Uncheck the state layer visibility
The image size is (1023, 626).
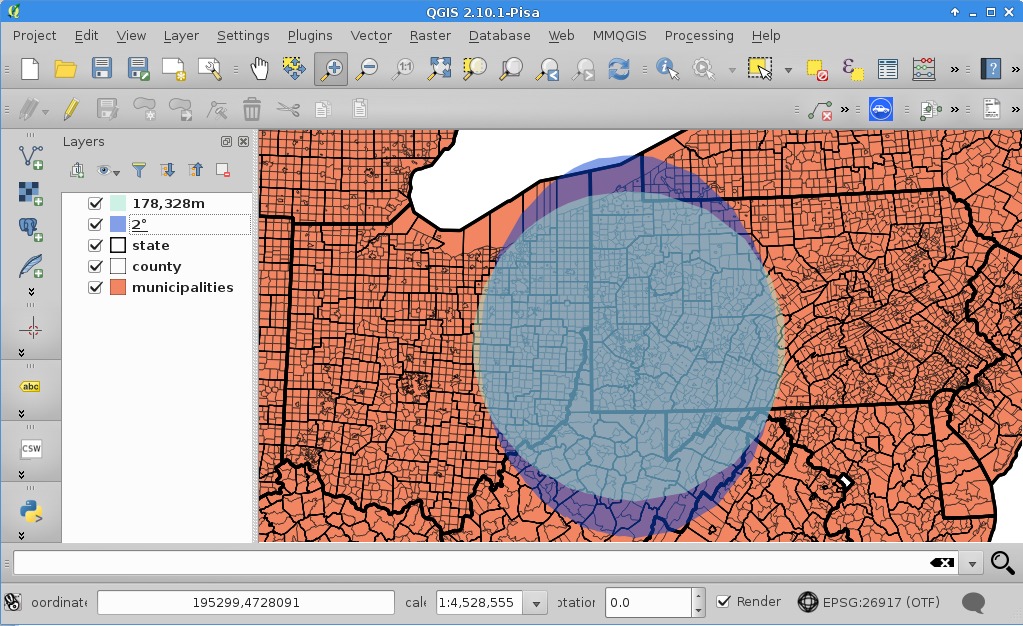point(96,246)
